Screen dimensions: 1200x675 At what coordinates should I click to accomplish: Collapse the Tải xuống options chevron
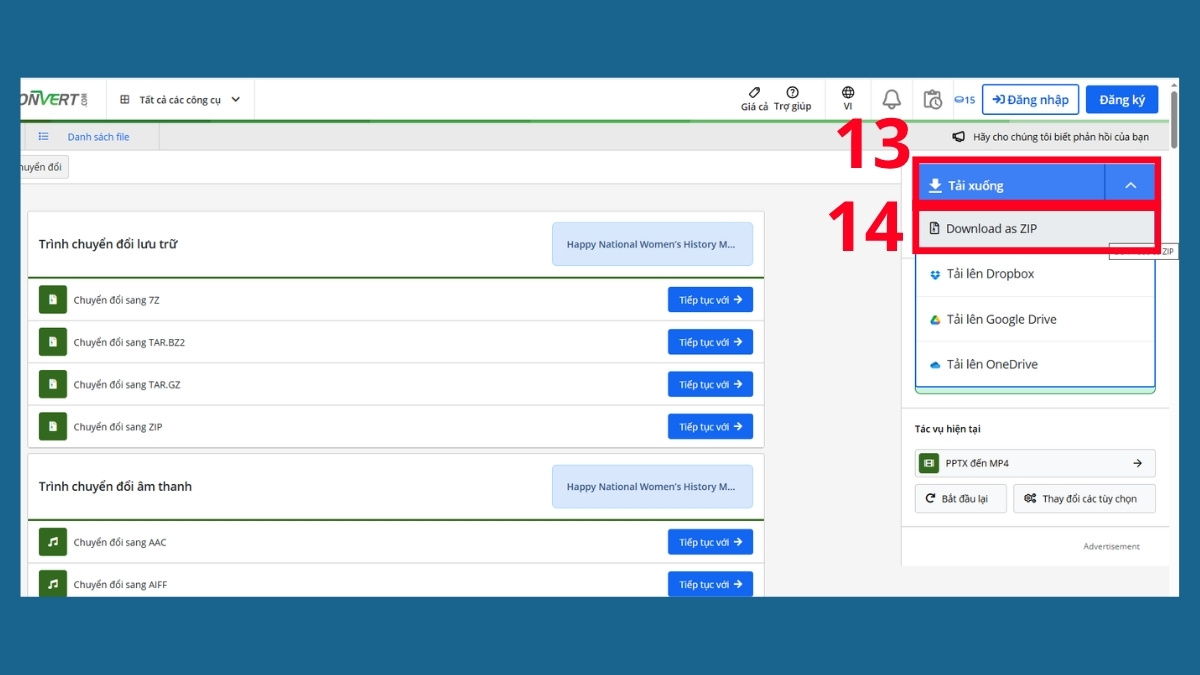click(x=1131, y=185)
